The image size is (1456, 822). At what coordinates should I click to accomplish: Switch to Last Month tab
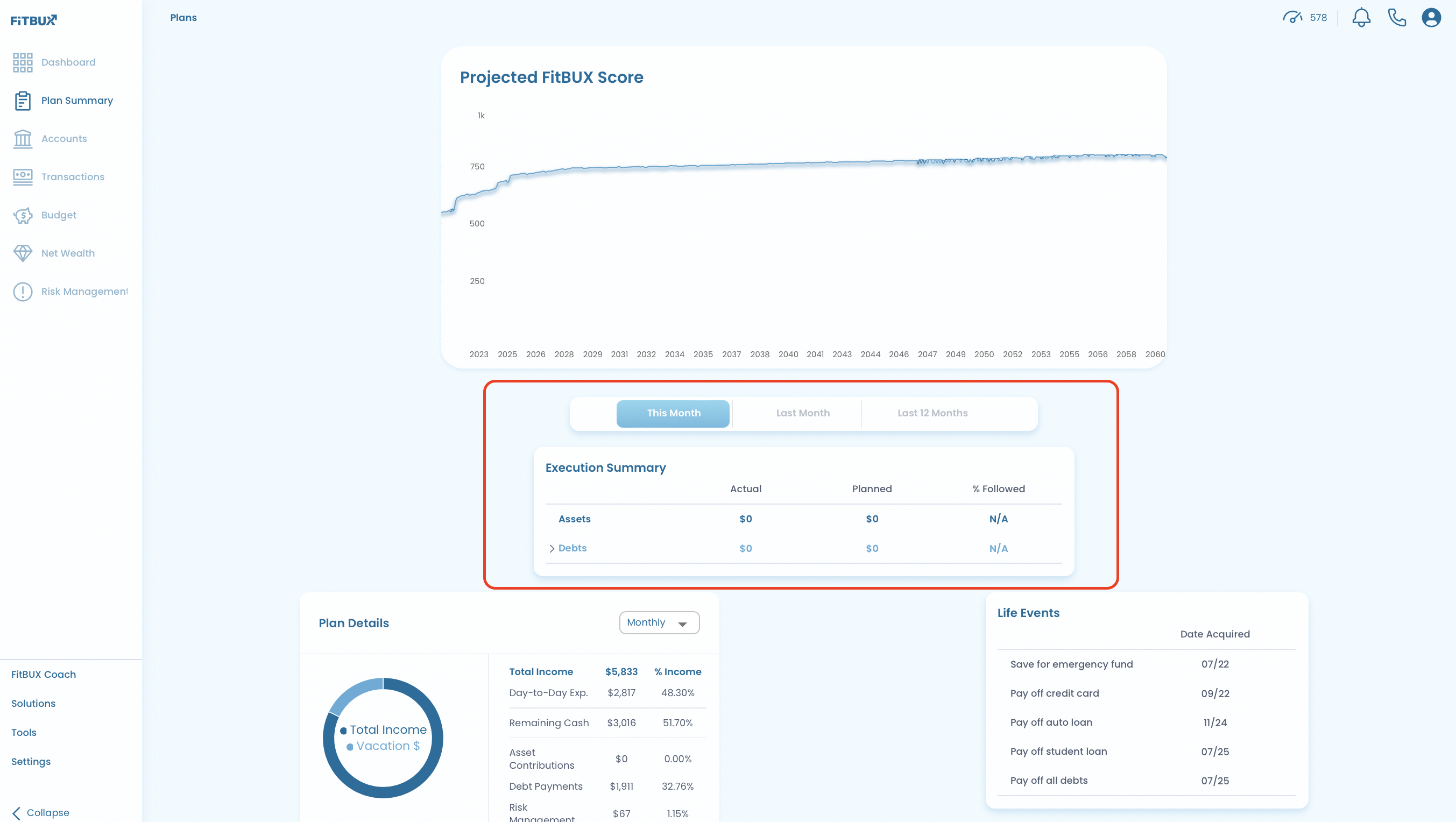point(803,414)
